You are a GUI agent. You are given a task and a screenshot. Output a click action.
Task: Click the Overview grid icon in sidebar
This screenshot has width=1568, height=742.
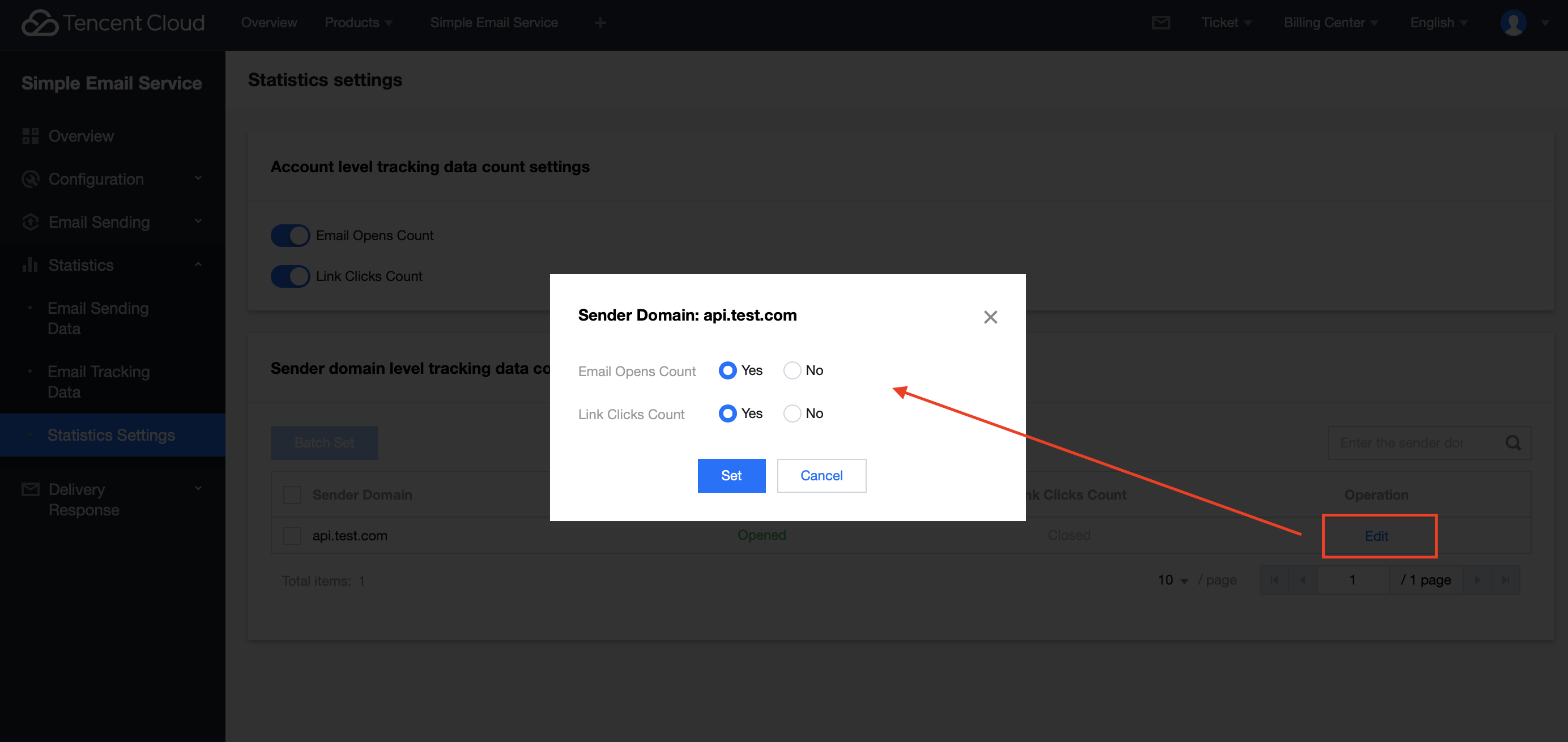30,136
